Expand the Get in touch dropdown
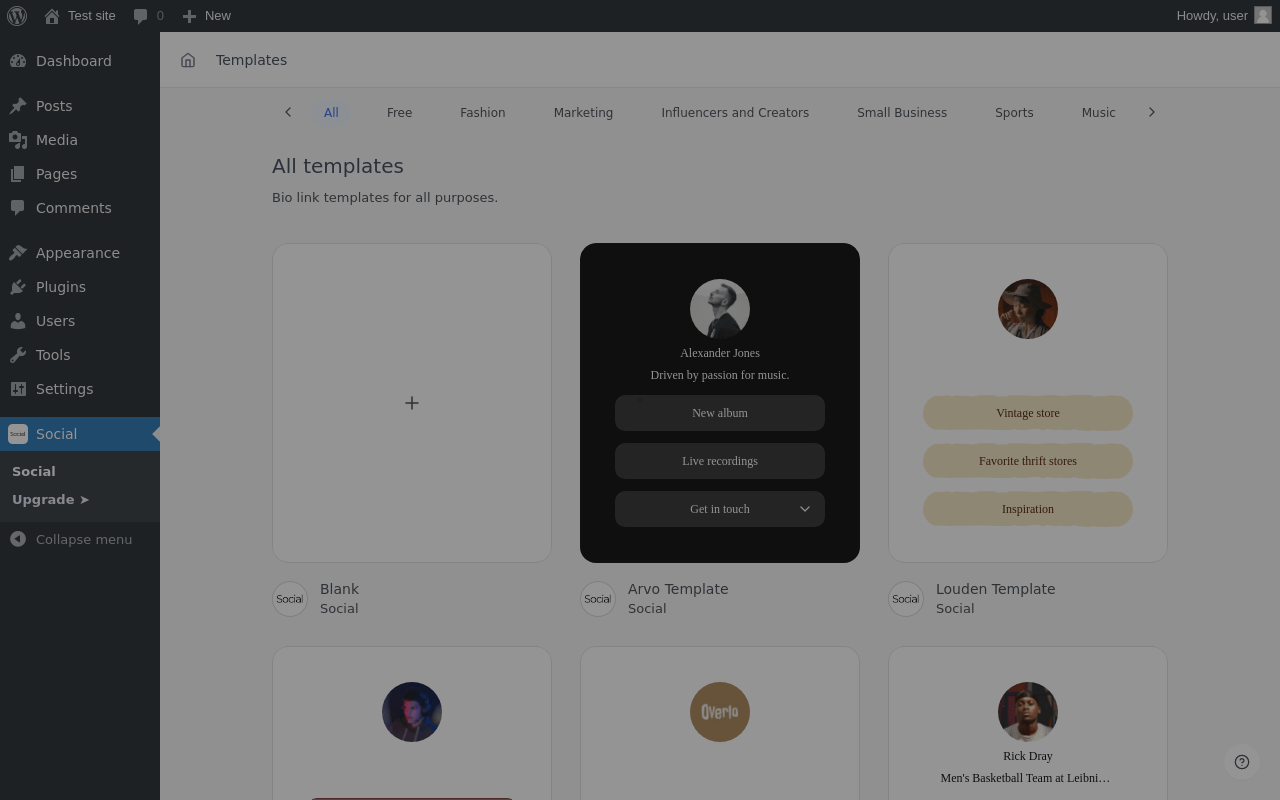The width and height of the screenshot is (1280, 800). (805, 509)
